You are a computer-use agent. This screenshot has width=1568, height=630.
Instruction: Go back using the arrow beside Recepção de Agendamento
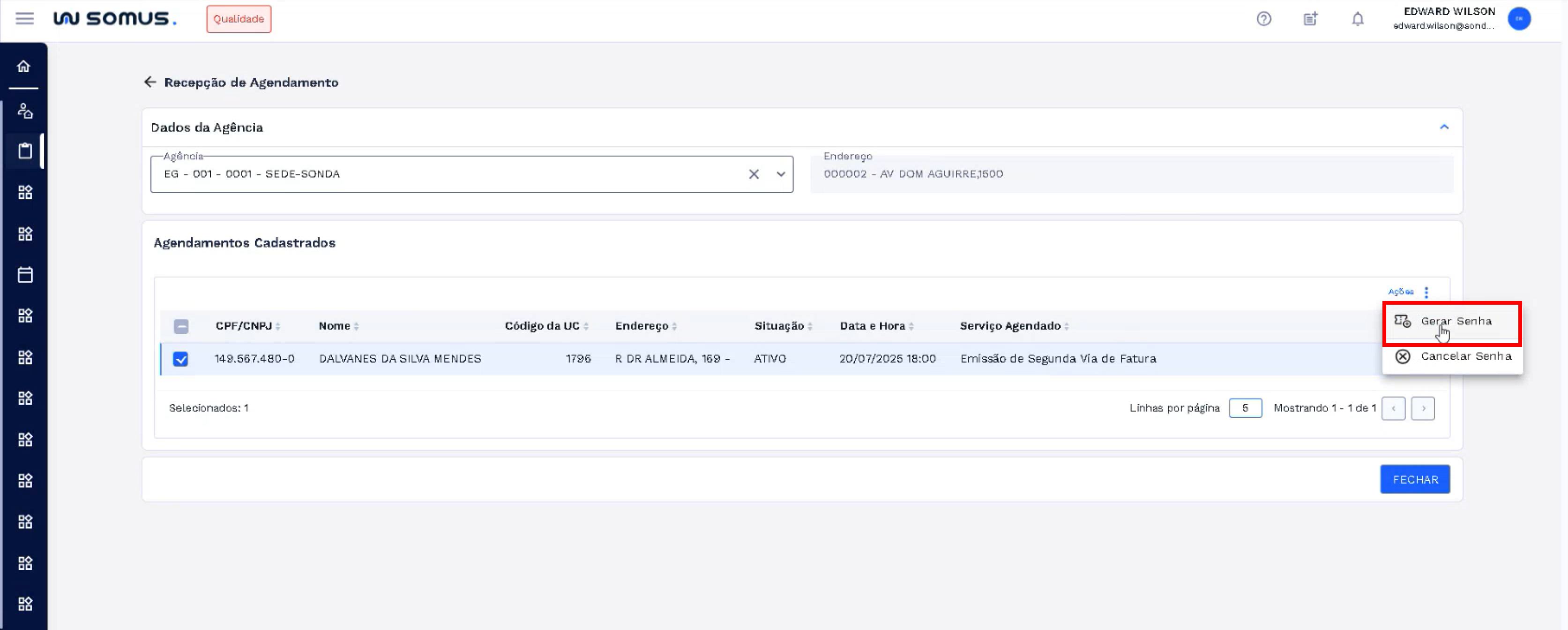[x=150, y=82]
